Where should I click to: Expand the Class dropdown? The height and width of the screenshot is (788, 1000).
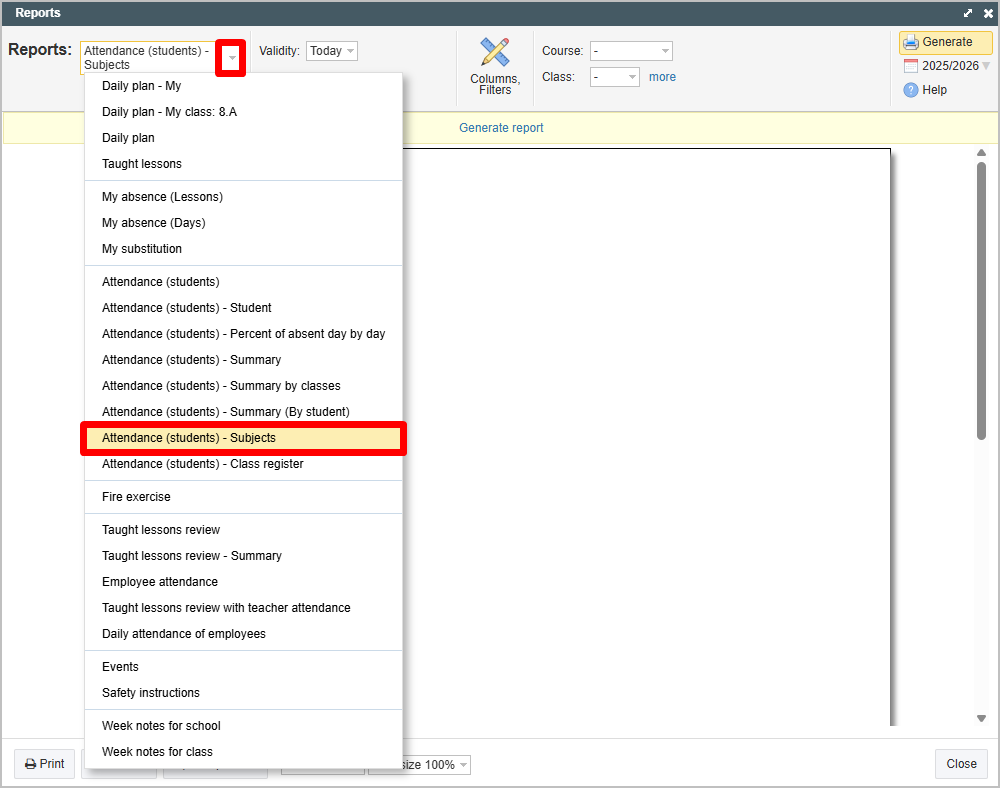click(x=615, y=77)
